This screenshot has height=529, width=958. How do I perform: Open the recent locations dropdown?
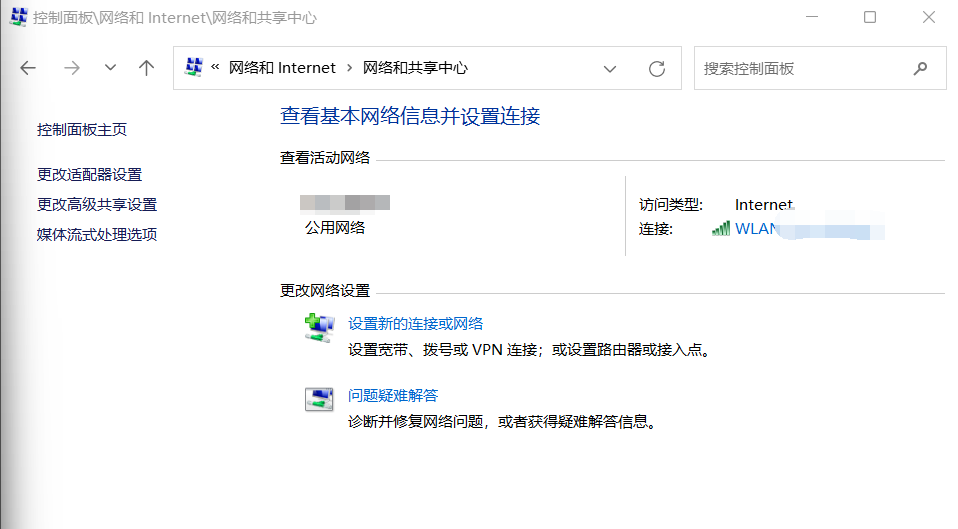(x=110, y=68)
